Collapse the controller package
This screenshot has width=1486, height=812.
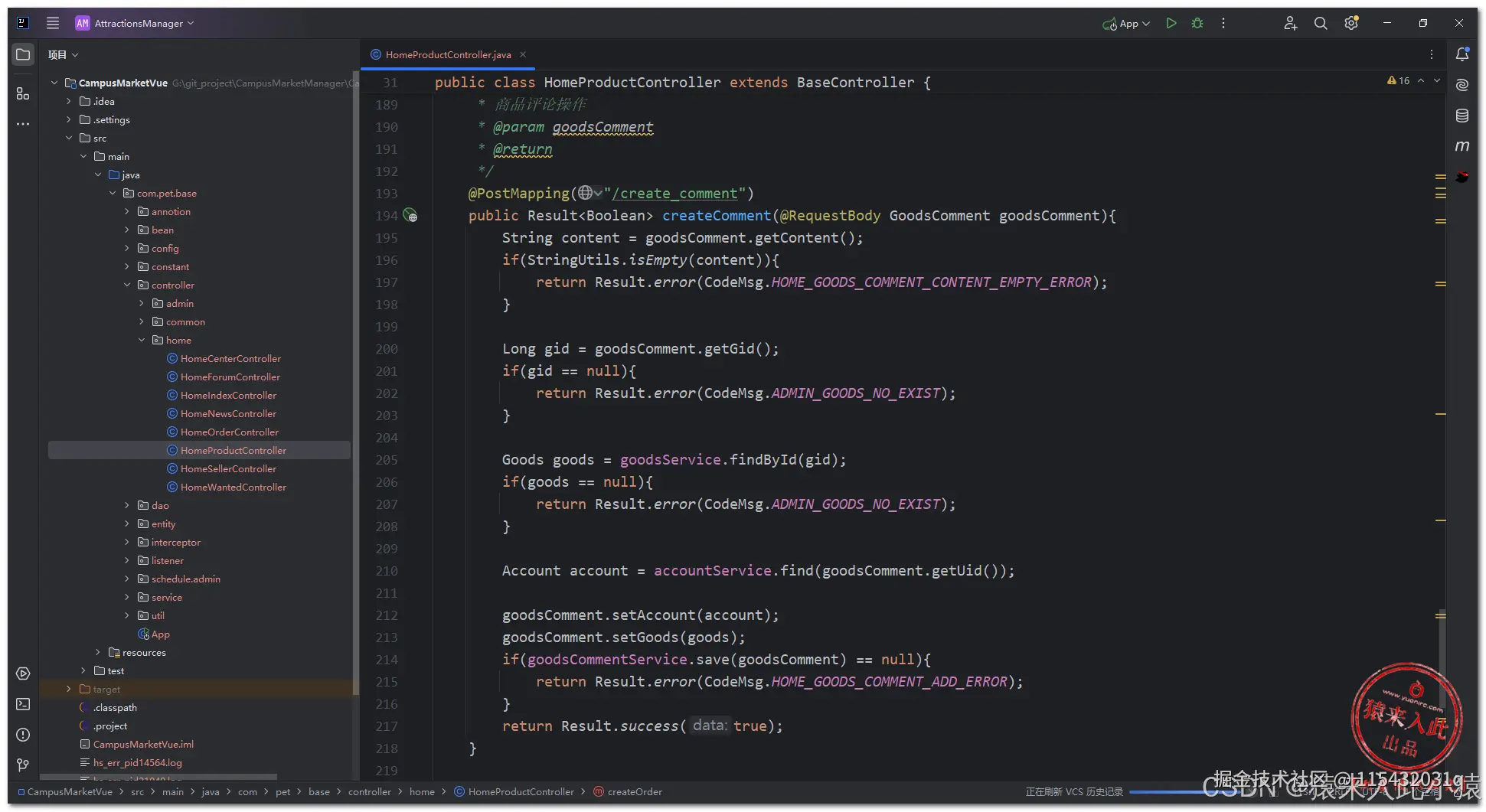pos(127,285)
